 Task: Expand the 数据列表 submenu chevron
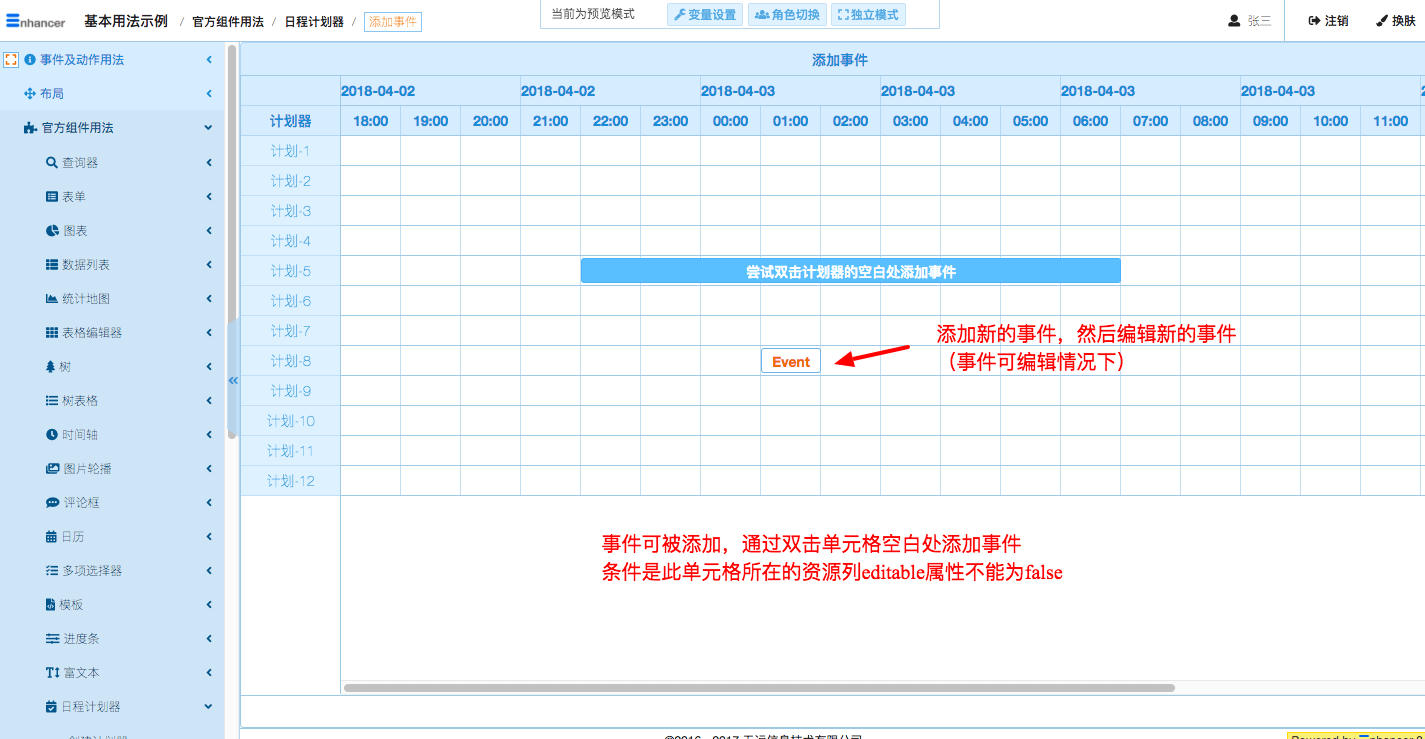point(209,265)
